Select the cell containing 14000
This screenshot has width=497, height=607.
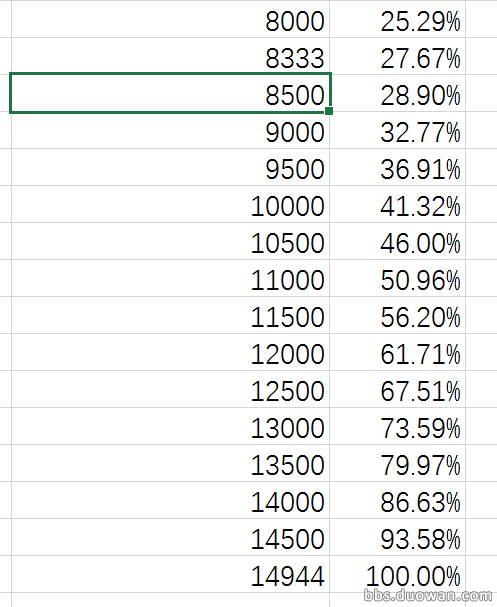pyautogui.click(x=170, y=500)
